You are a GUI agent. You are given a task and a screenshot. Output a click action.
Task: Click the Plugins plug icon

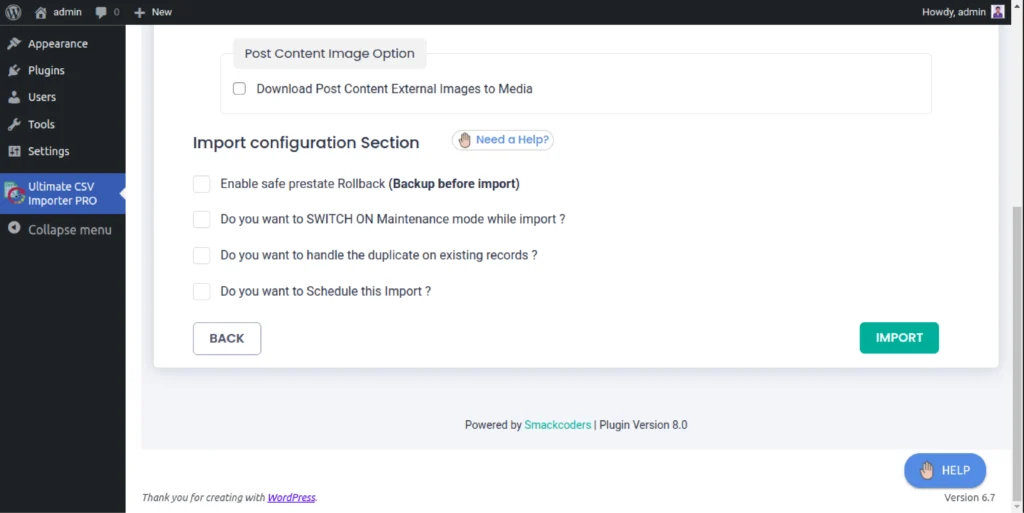14,71
